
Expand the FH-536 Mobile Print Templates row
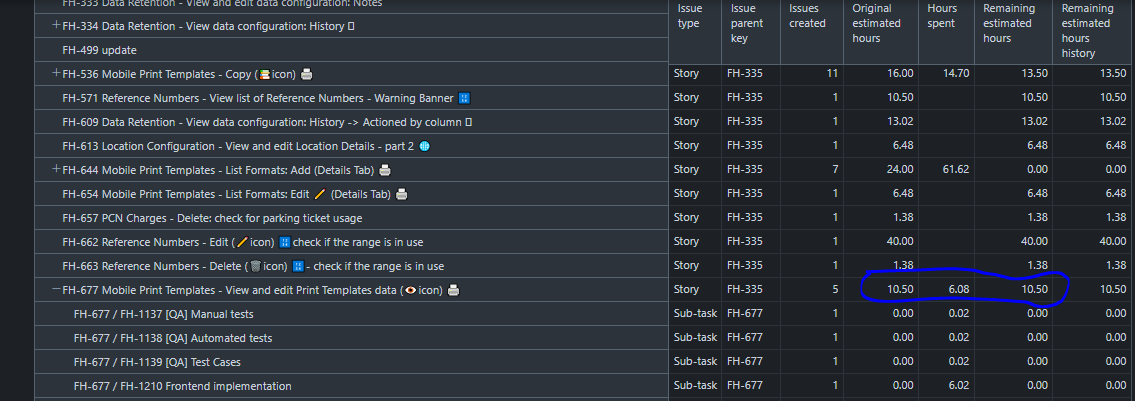[x=56, y=74]
